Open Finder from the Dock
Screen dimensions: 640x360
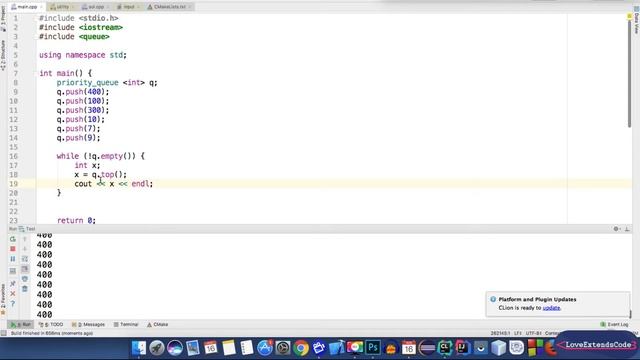(139, 348)
